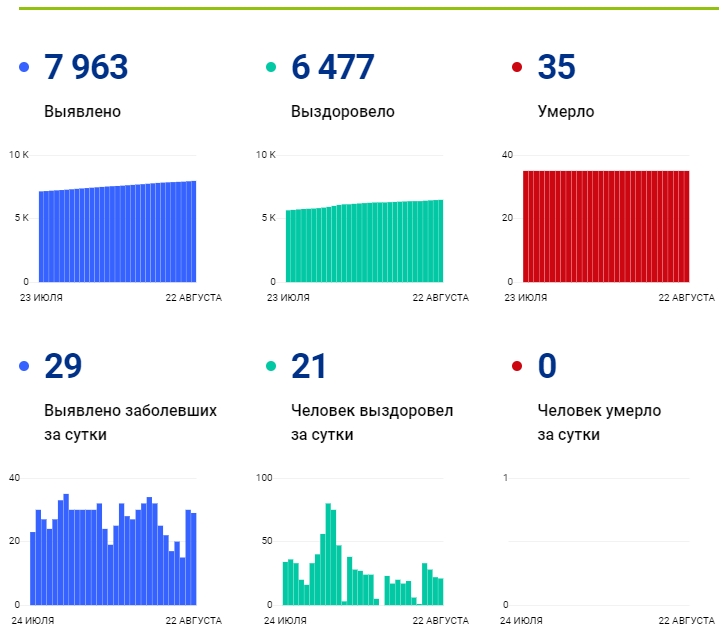Click the 7 963 total detected number
This screenshot has width=724, height=632.
tap(86, 67)
